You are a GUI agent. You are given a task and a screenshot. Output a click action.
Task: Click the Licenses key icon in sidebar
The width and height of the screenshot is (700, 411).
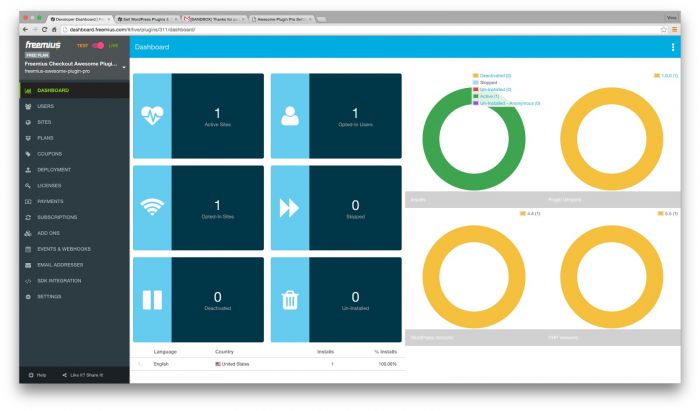pos(28,186)
